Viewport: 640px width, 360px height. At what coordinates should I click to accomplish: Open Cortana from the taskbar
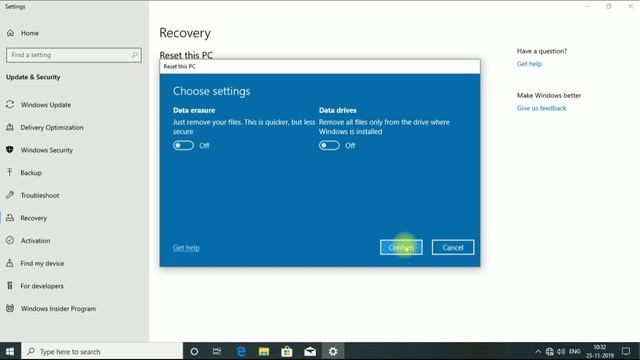coord(194,351)
